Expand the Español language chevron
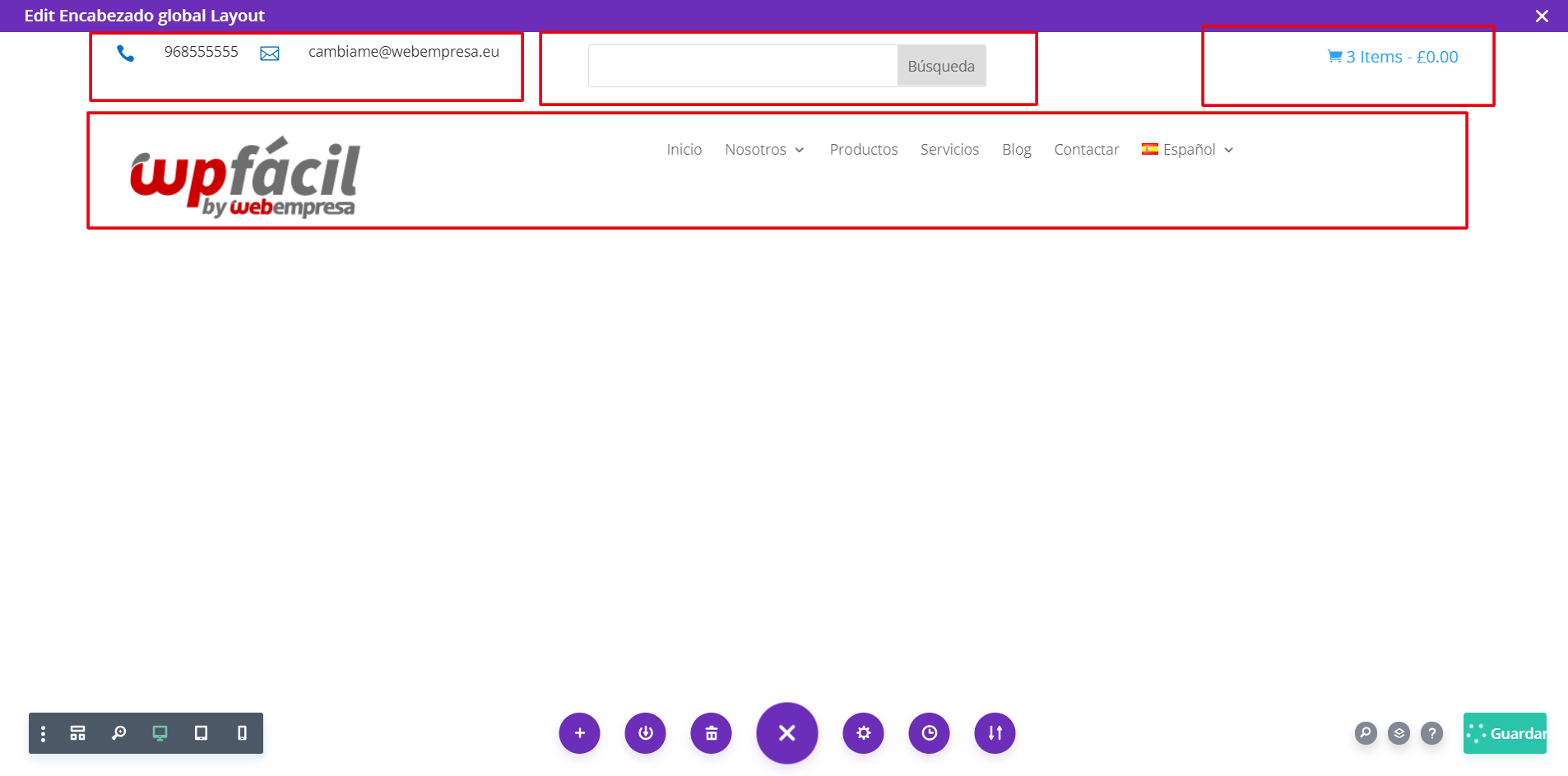The height and width of the screenshot is (776, 1568). (x=1229, y=151)
